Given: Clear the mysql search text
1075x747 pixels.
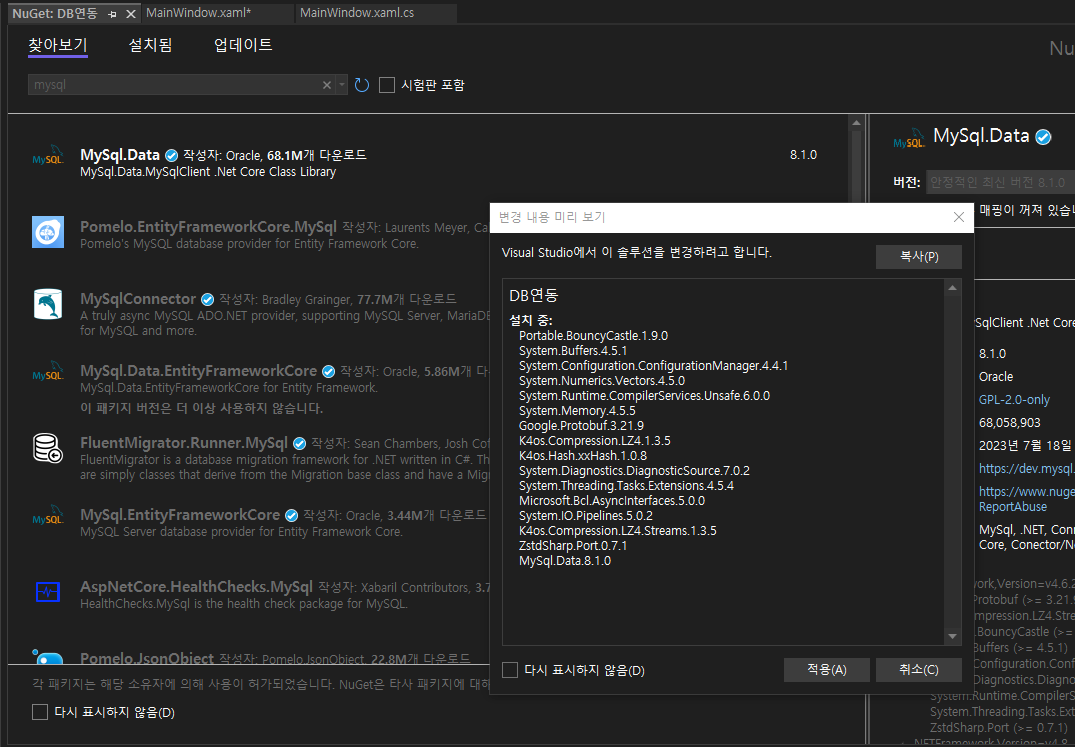Looking at the screenshot, I should pos(327,85).
